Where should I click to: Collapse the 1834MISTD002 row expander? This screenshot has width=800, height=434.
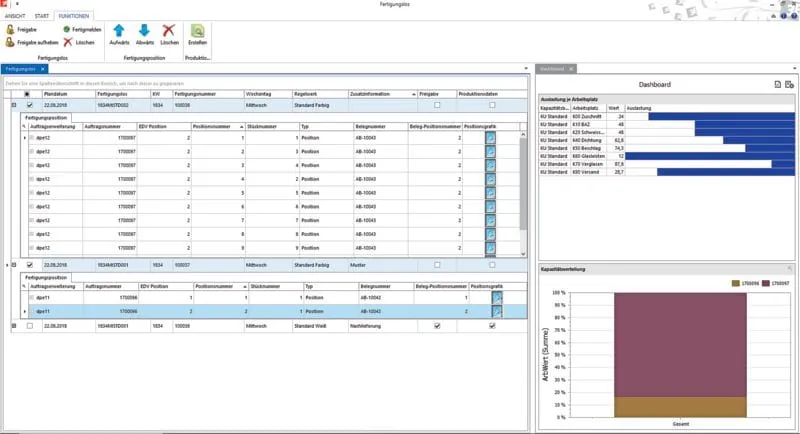coord(13,104)
